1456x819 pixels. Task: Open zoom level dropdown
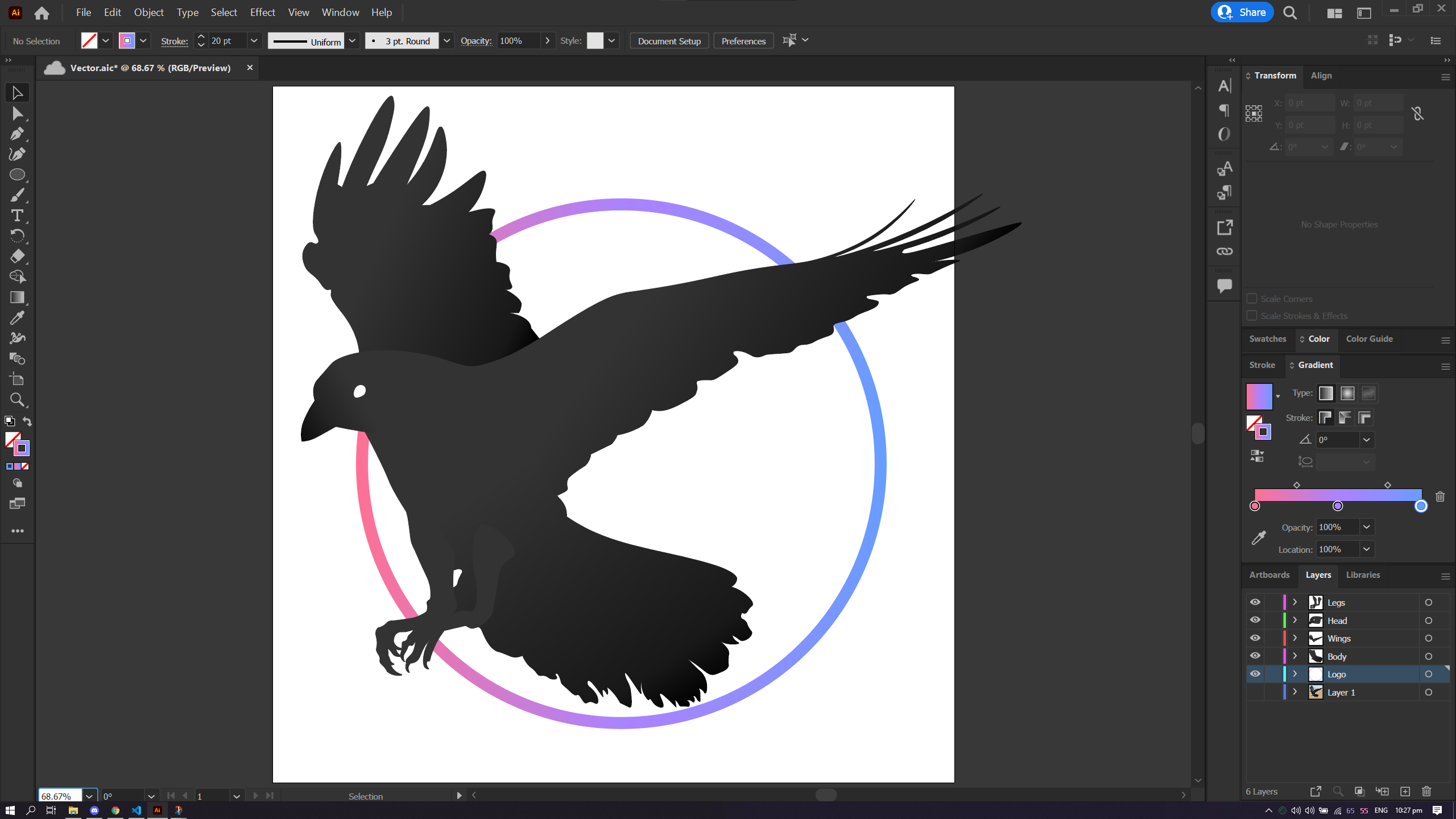pyautogui.click(x=89, y=796)
